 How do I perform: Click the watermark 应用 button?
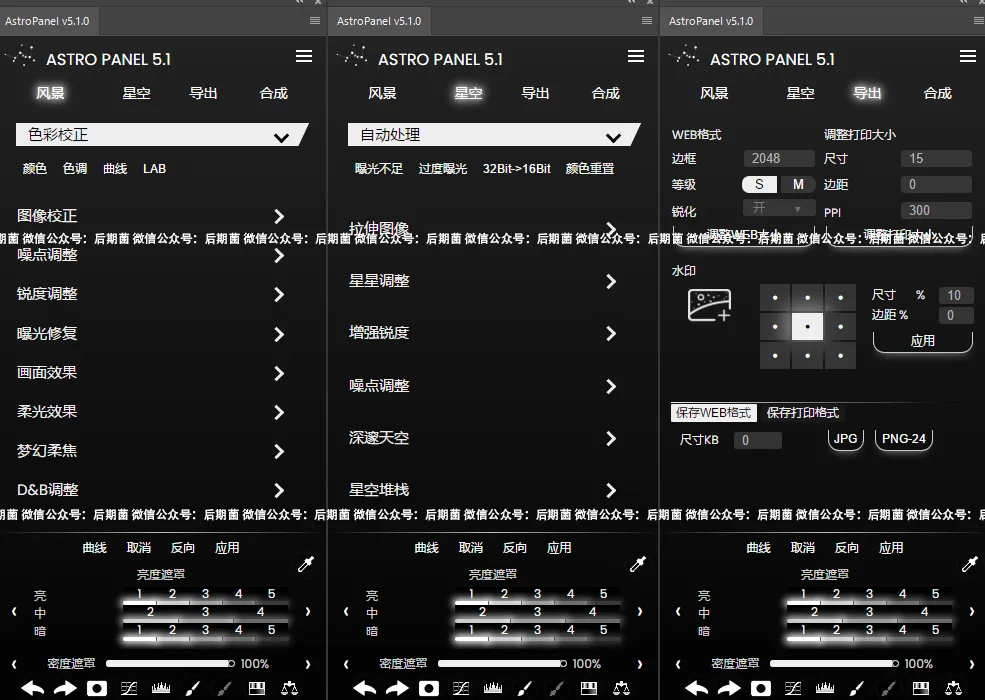(x=923, y=341)
